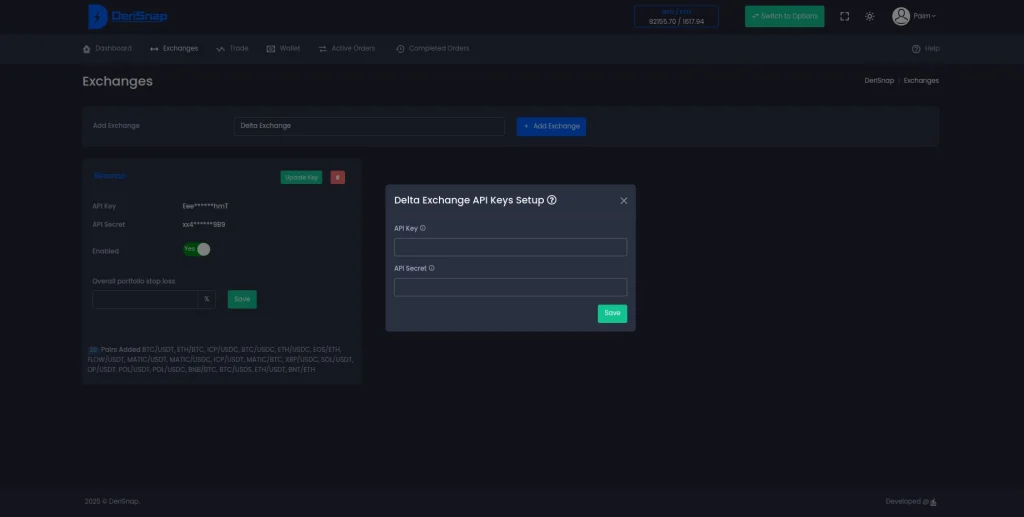Viewport: 1024px width, 517px height.
Task: Click Save in the API Keys dialog
Action: (x=612, y=313)
